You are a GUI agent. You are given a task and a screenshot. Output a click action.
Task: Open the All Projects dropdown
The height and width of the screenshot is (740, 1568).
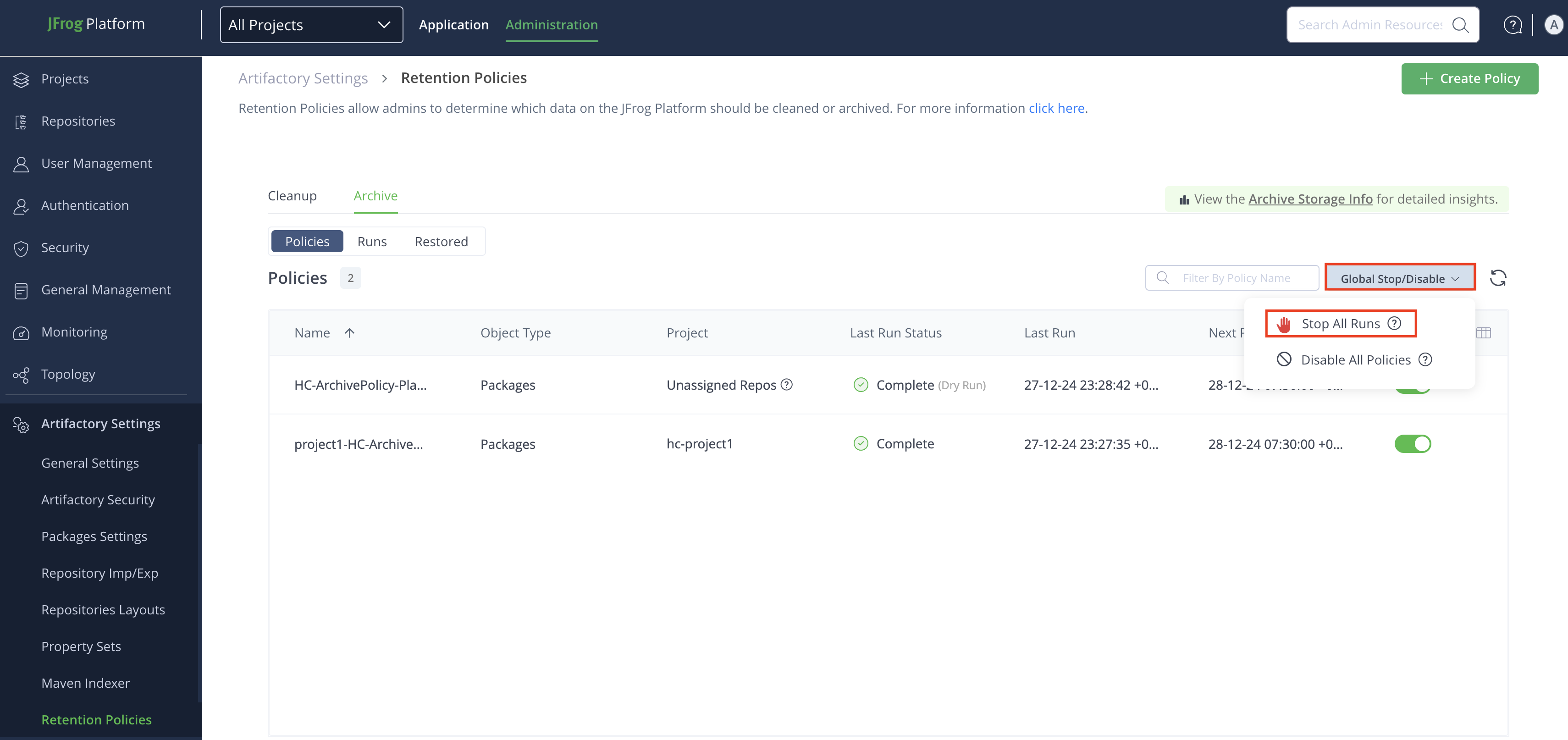pos(311,25)
